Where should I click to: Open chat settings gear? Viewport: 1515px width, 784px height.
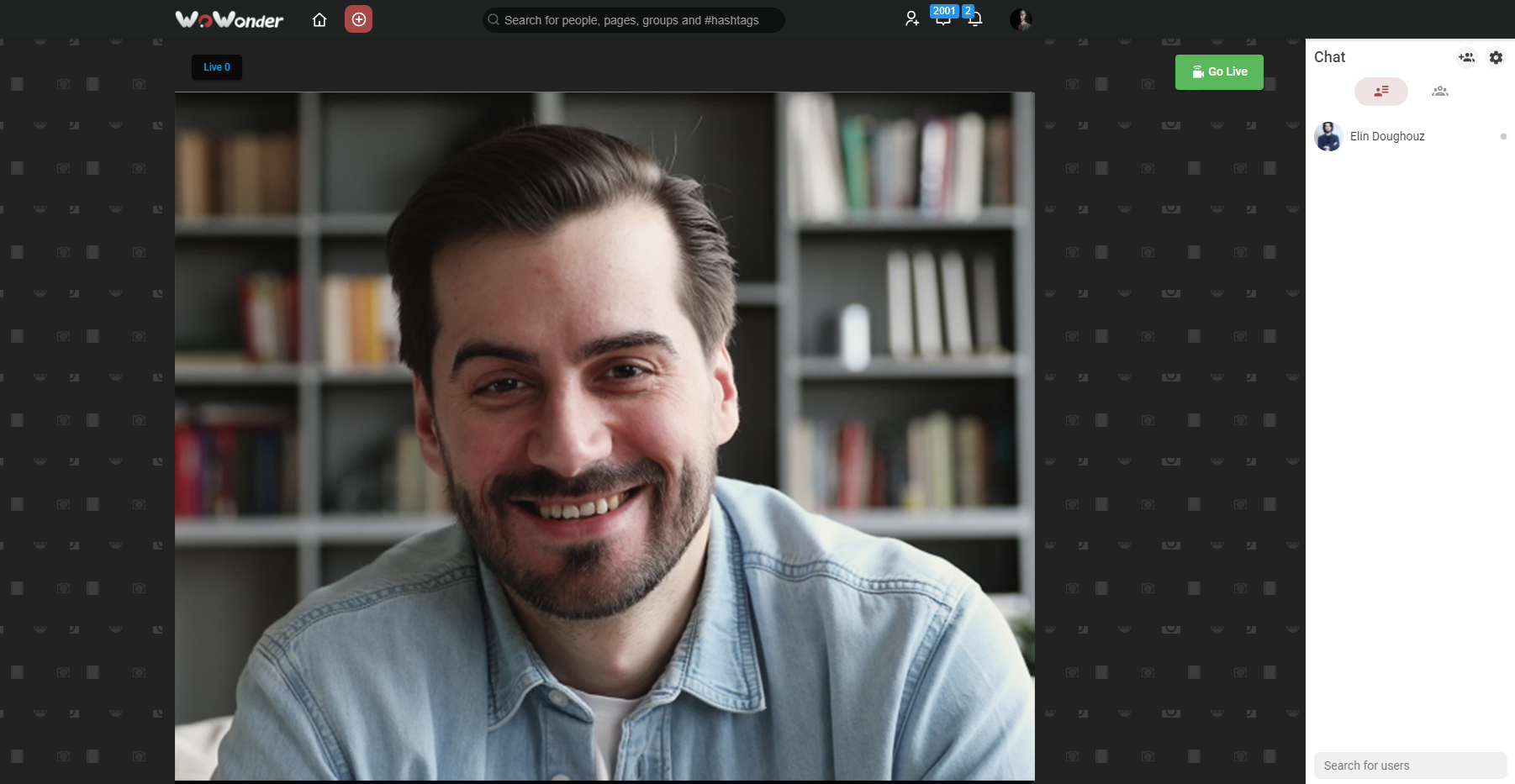(x=1496, y=57)
